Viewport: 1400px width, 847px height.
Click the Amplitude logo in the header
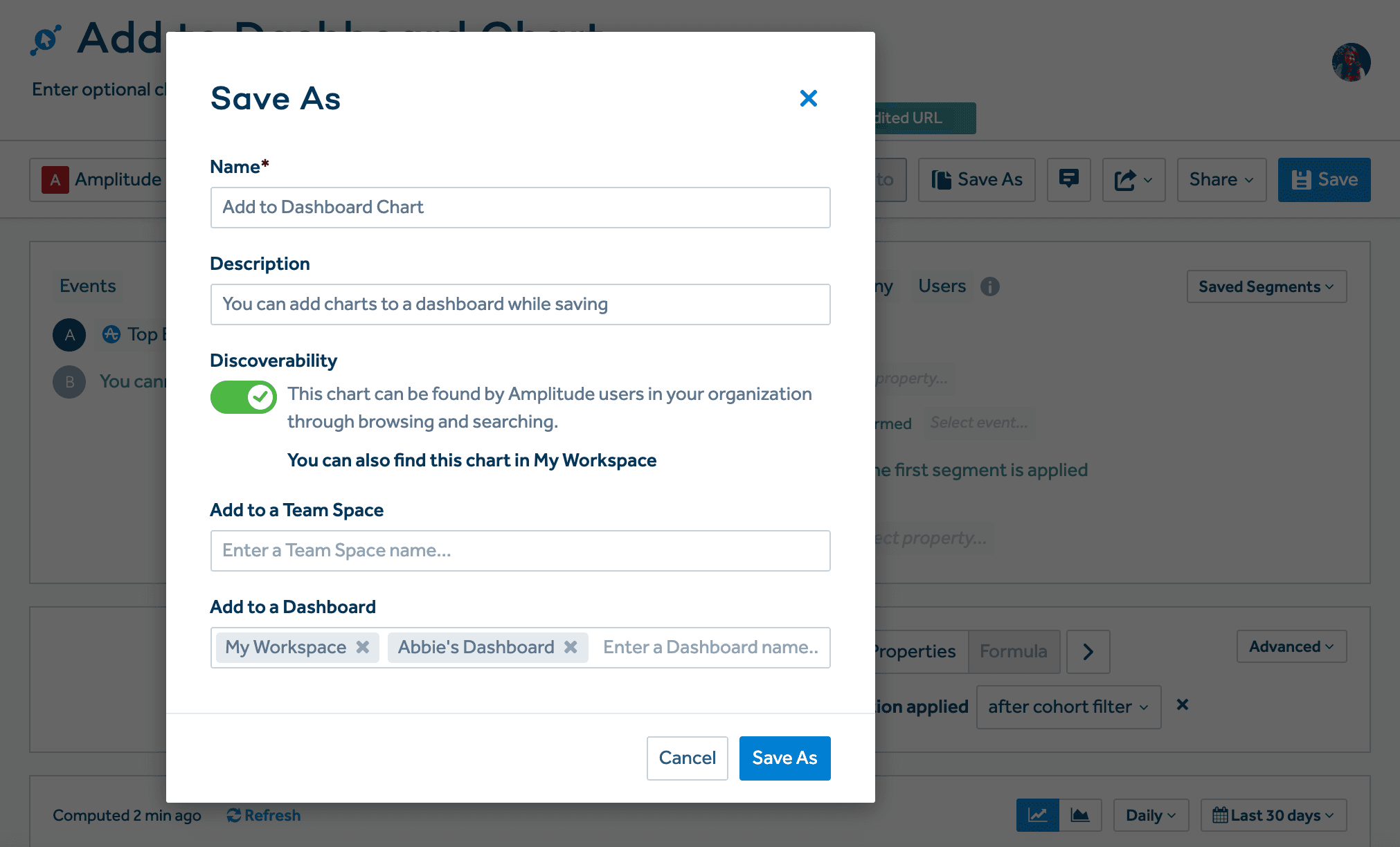click(46, 38)
